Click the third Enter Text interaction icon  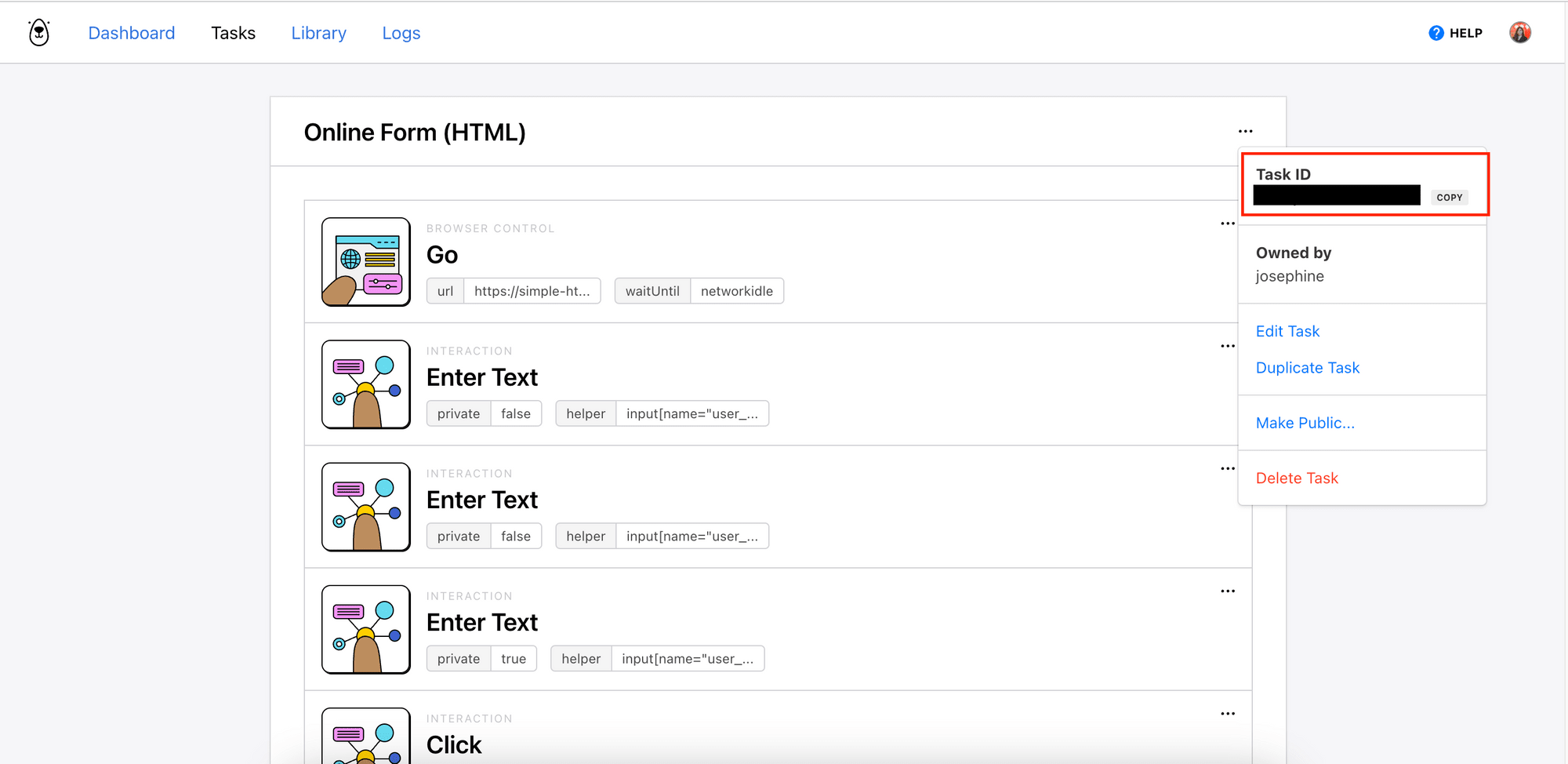pos(365,629)
